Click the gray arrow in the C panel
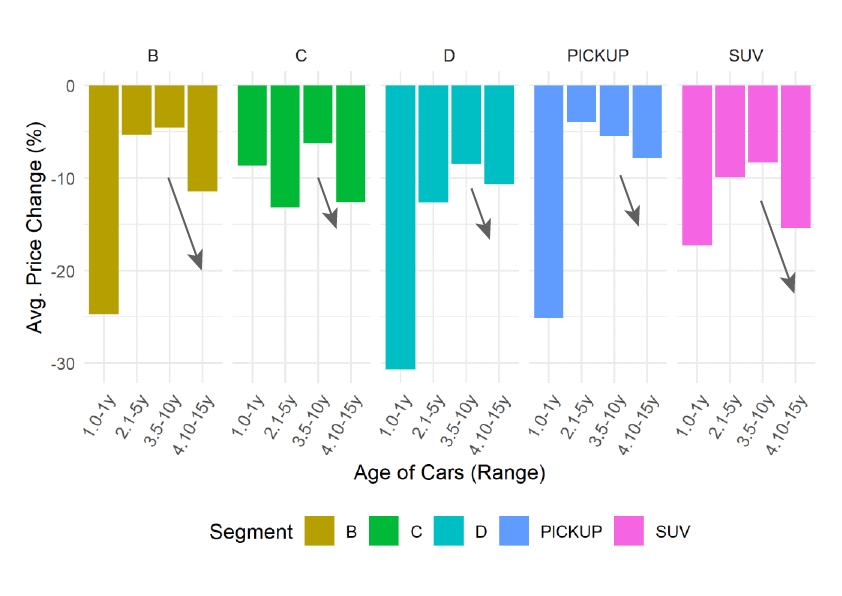Image resolution: width=842 pixels, height=596 pixels. (327, 203)
